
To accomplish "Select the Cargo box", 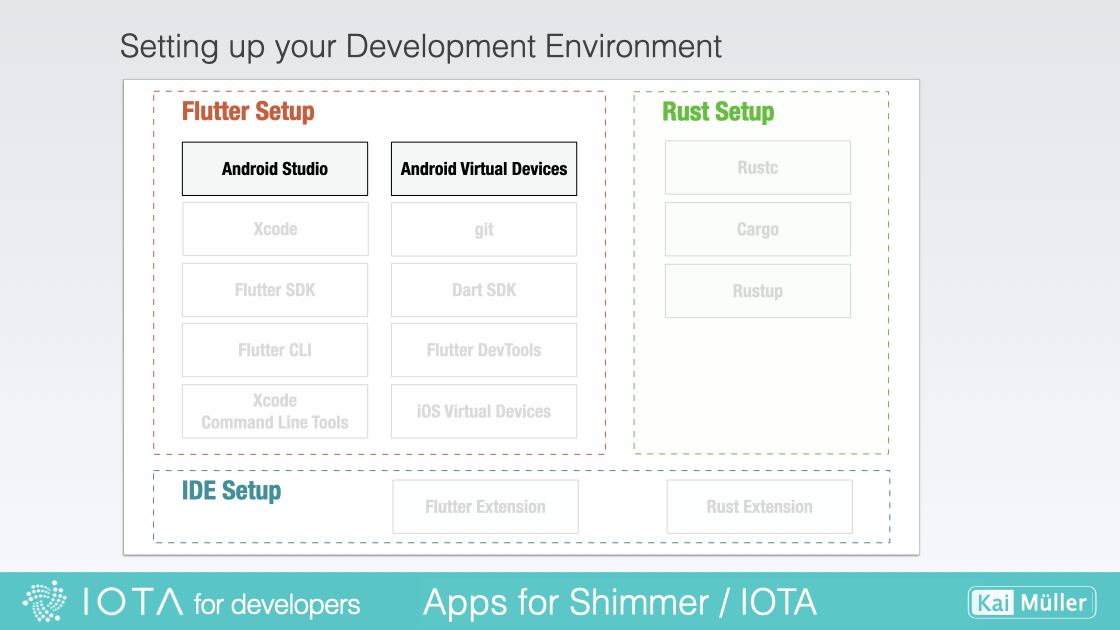I will coord(758,229).
